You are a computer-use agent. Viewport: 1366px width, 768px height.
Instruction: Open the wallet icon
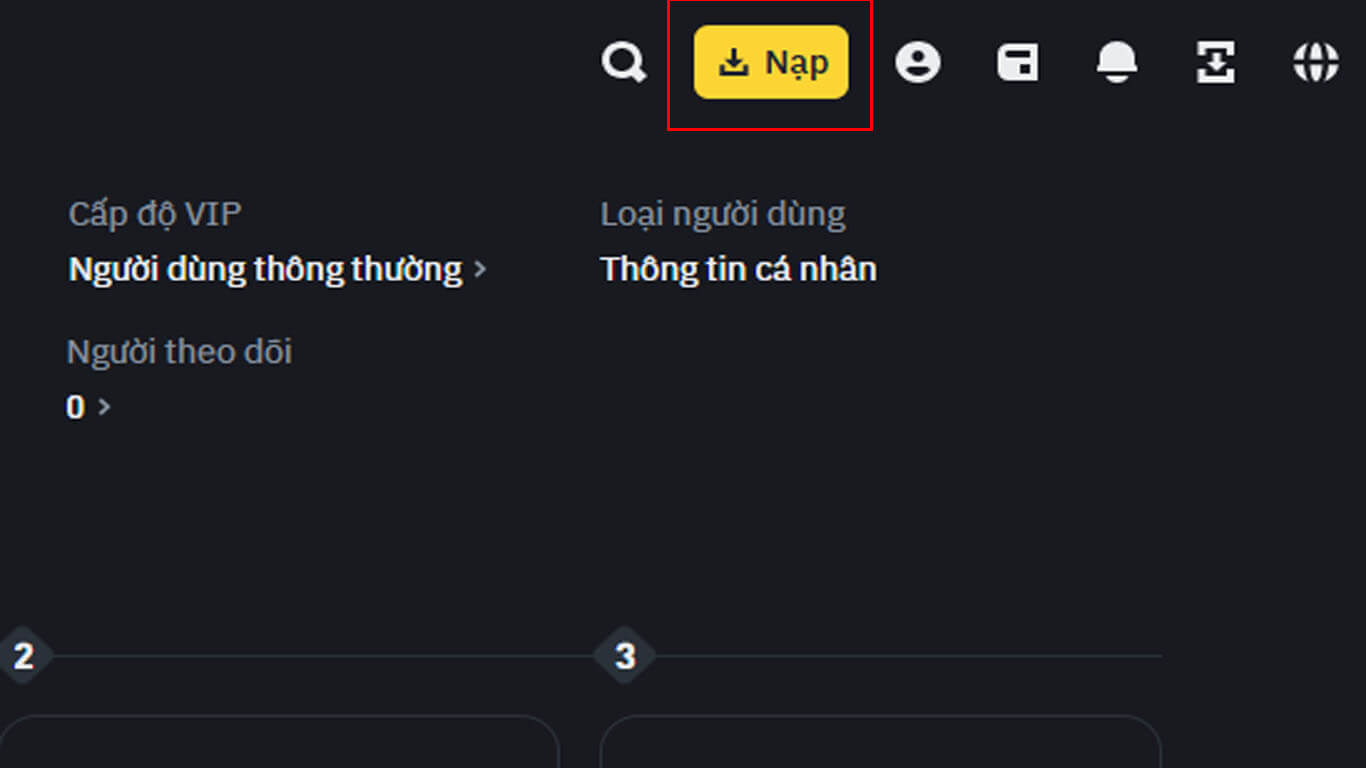click(1017, 61)
